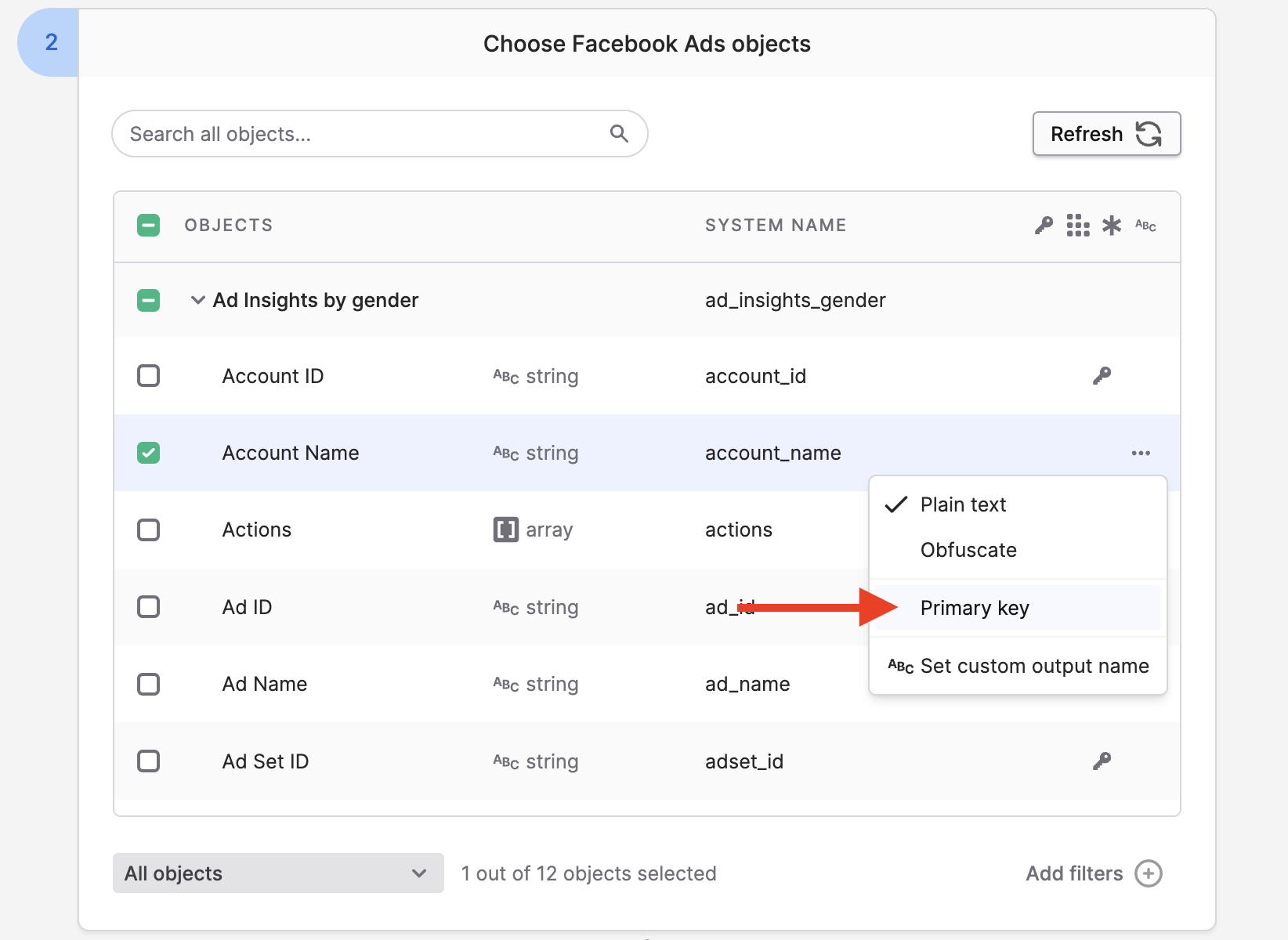Screen dimensions: 1288x940
Task: Select Primary key from the context menu
Action: click(975, 608)
